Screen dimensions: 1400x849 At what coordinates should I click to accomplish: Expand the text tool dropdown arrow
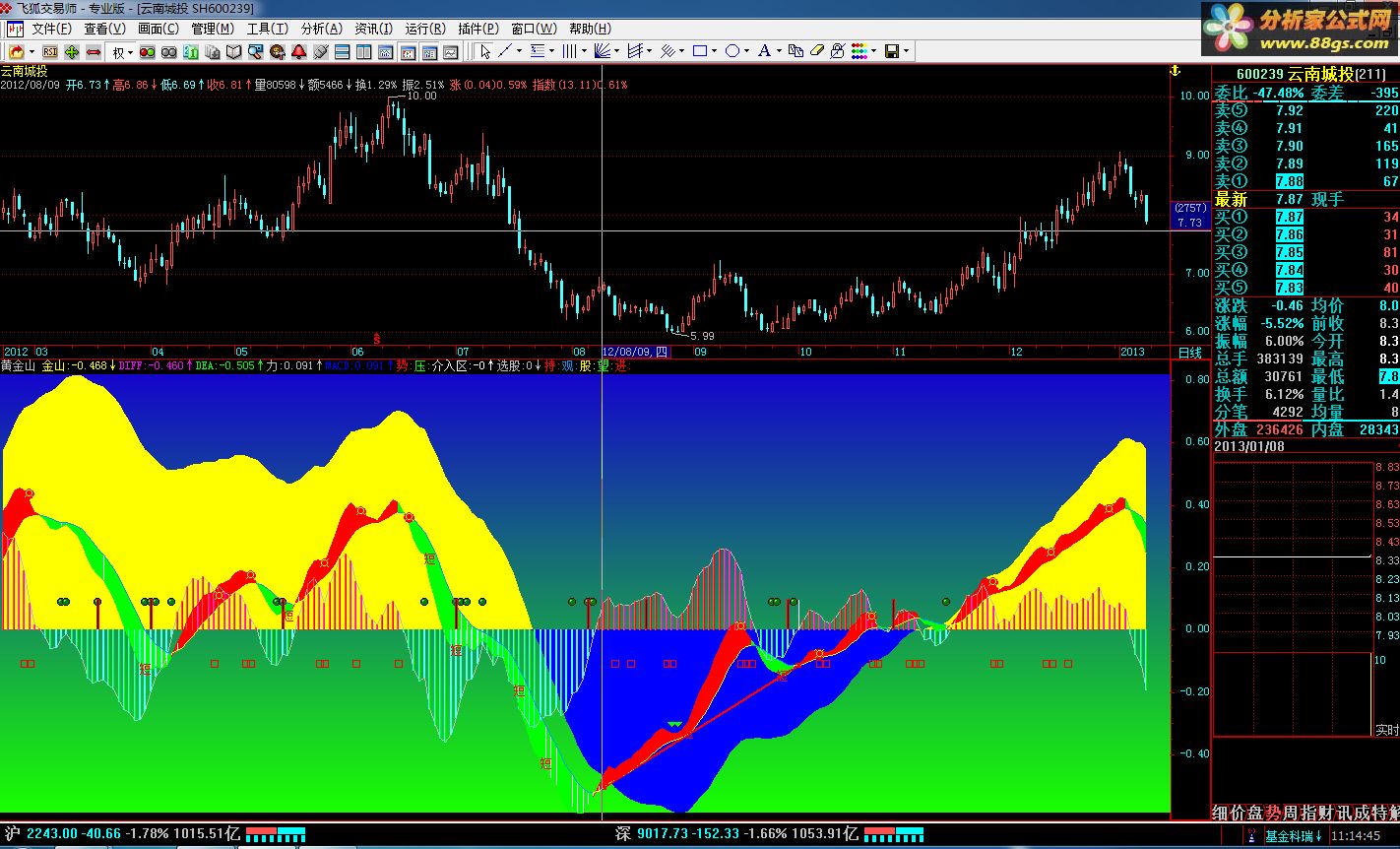pos(779,51)
